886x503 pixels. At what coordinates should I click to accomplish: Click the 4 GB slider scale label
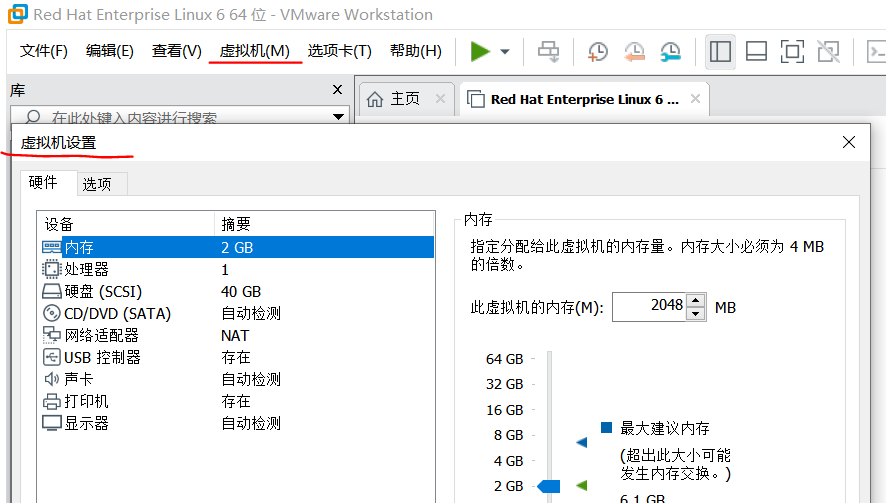509,461
